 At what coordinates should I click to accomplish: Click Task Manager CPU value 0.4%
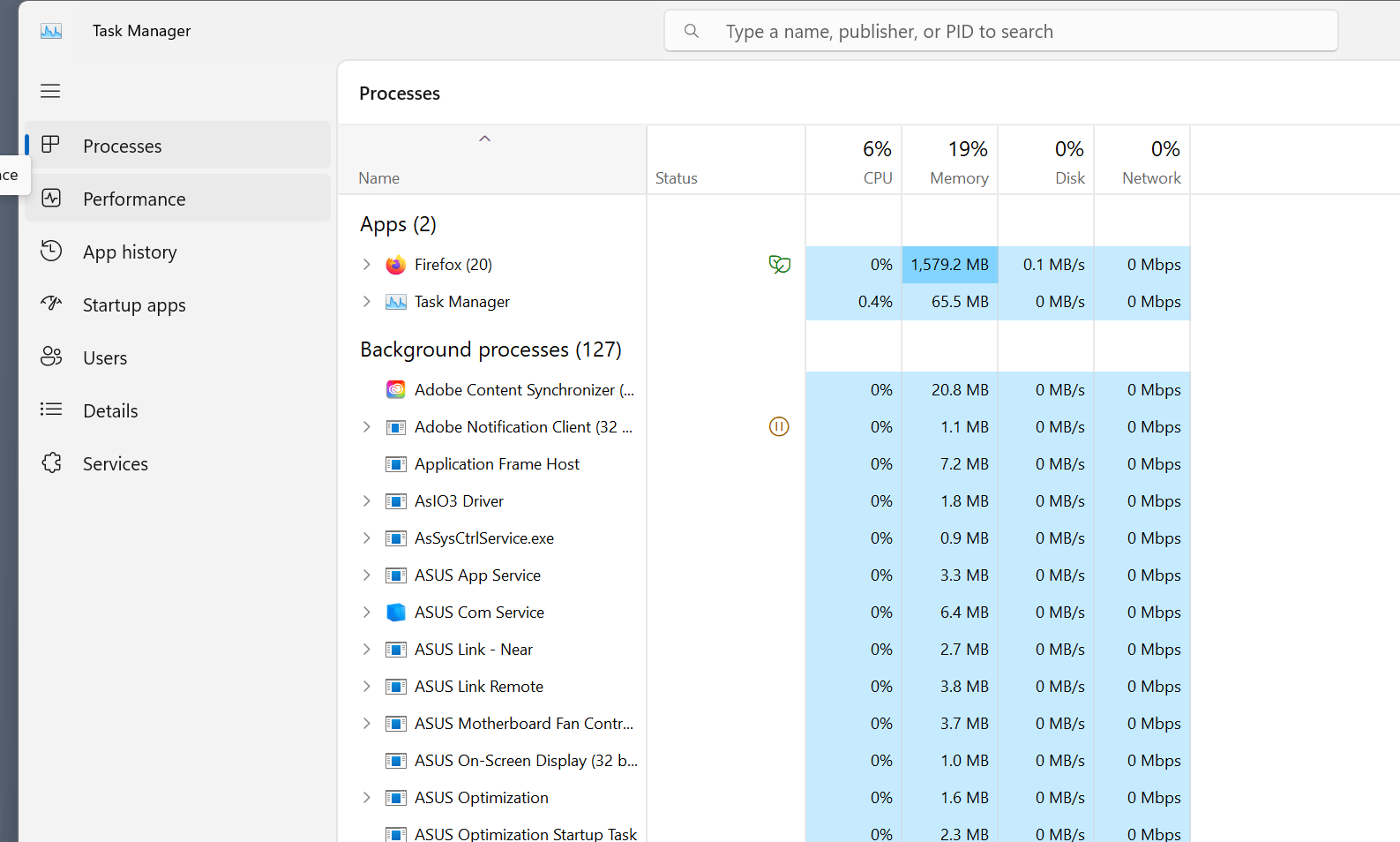coord(875,302)
